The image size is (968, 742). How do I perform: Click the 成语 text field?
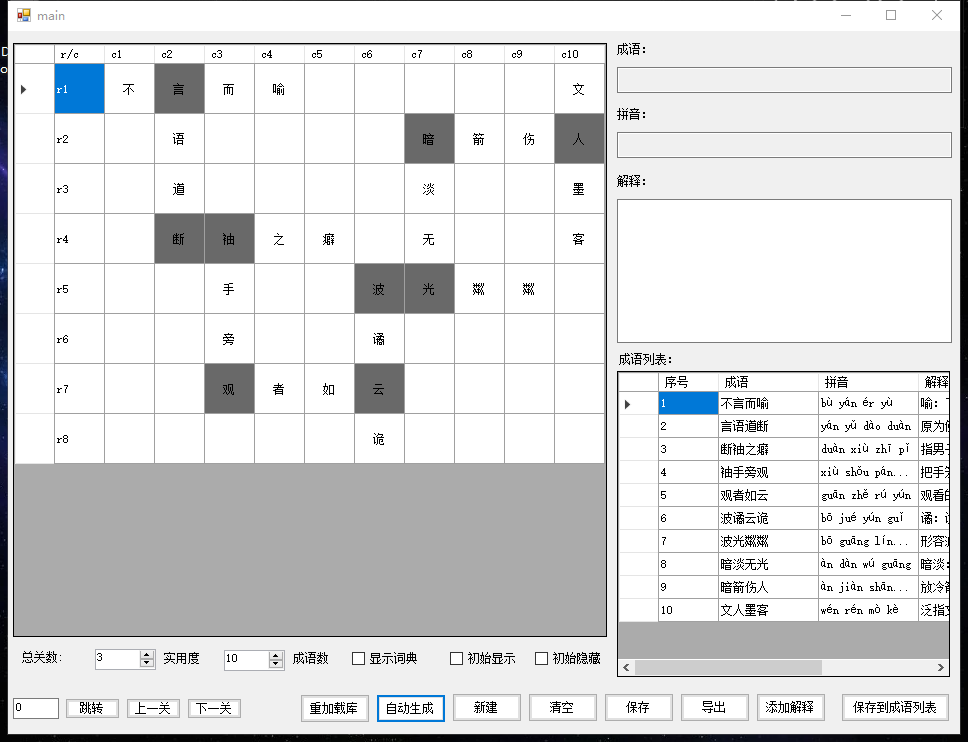click(784, 80)
